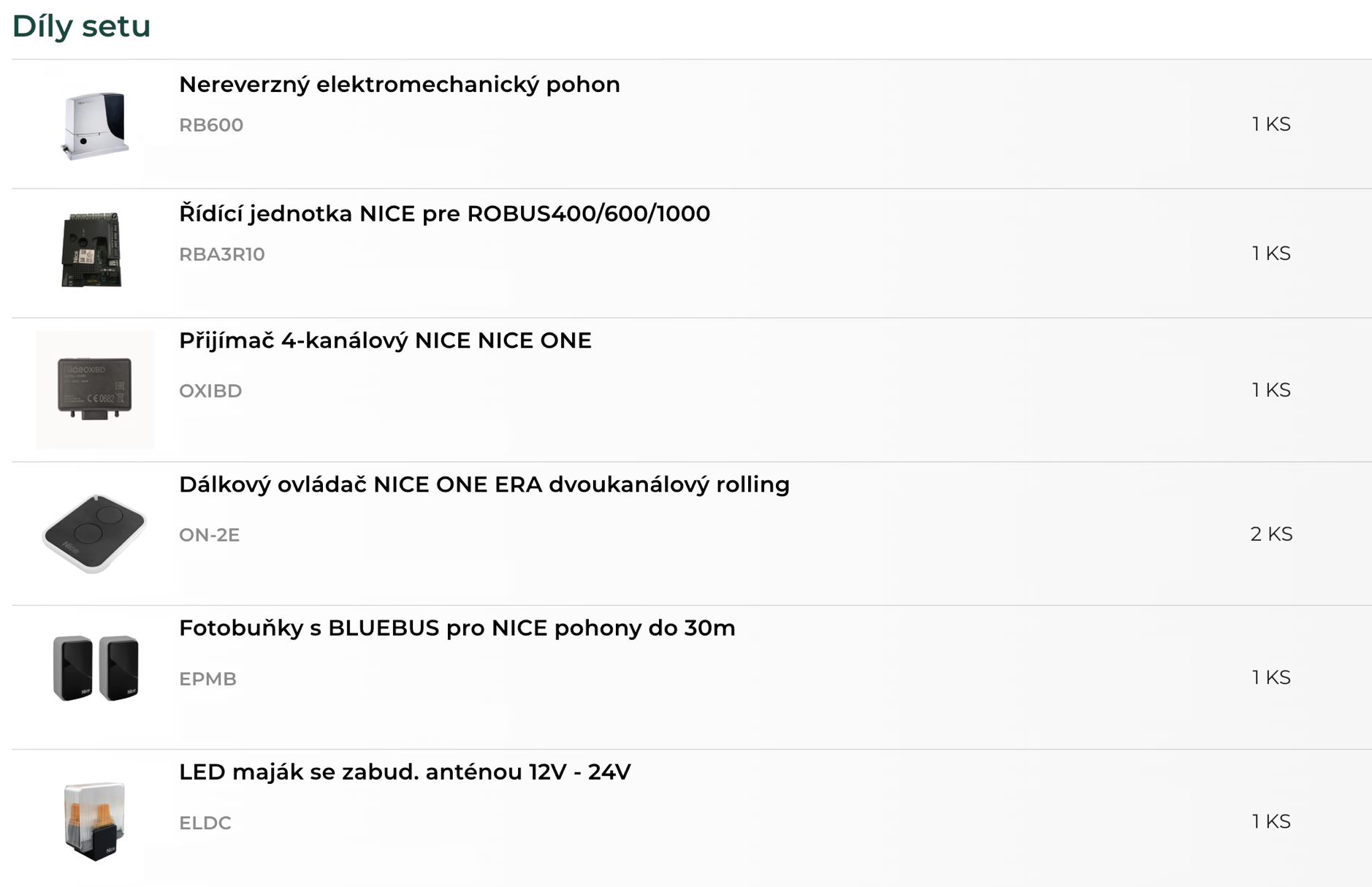Open Přijímač 4-kanálový NICE NICE ONE link
Viewport: 1372px width, 887px height.
pyautogui.click(x=385, y=340)
